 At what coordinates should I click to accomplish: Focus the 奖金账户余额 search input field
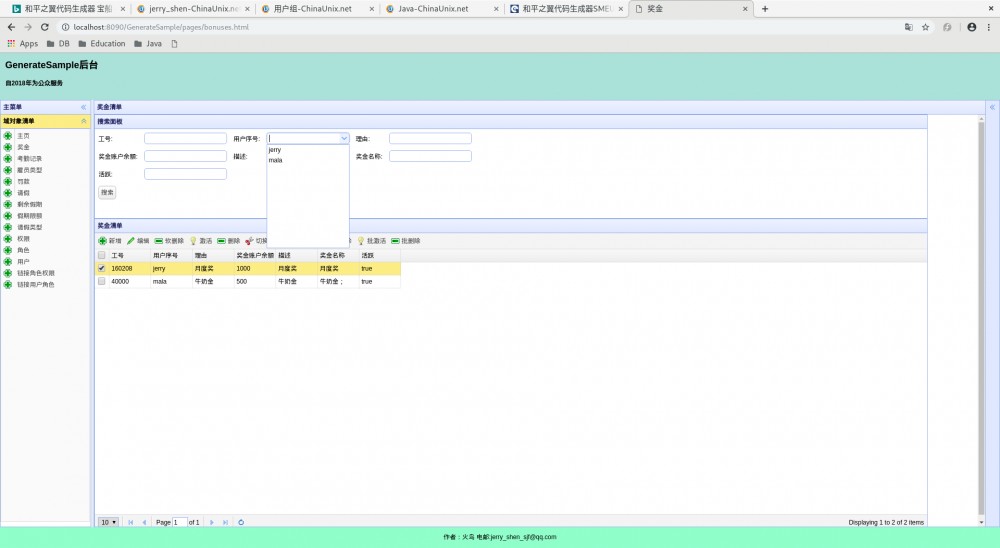pyautogui.click(x=186, y=156)
